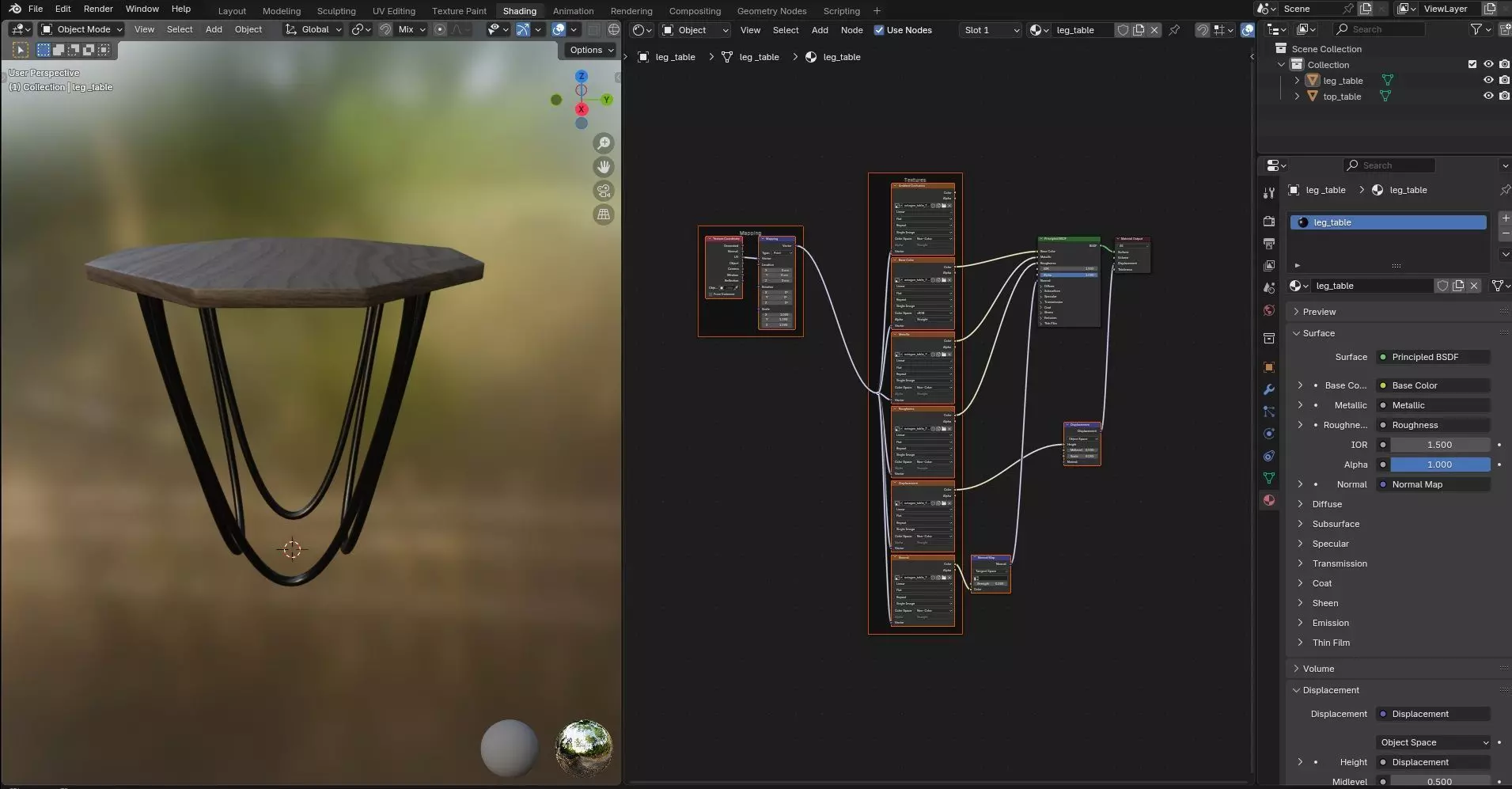Screen dimensions: 1512x789
Task: Open the Material properties tab icon
Action: coord(1269,500)
